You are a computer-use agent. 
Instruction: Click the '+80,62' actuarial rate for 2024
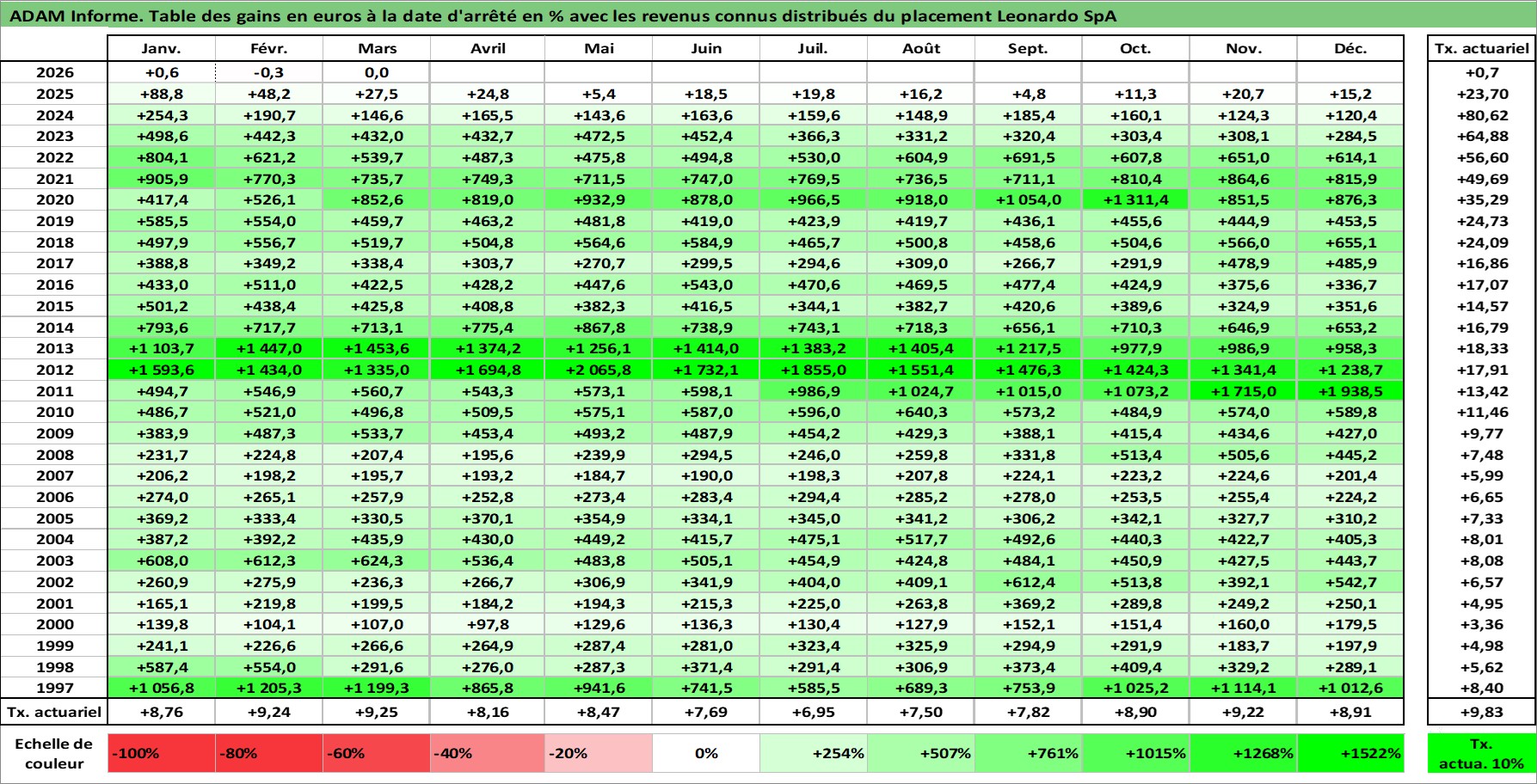click(x=1481, y=115)
